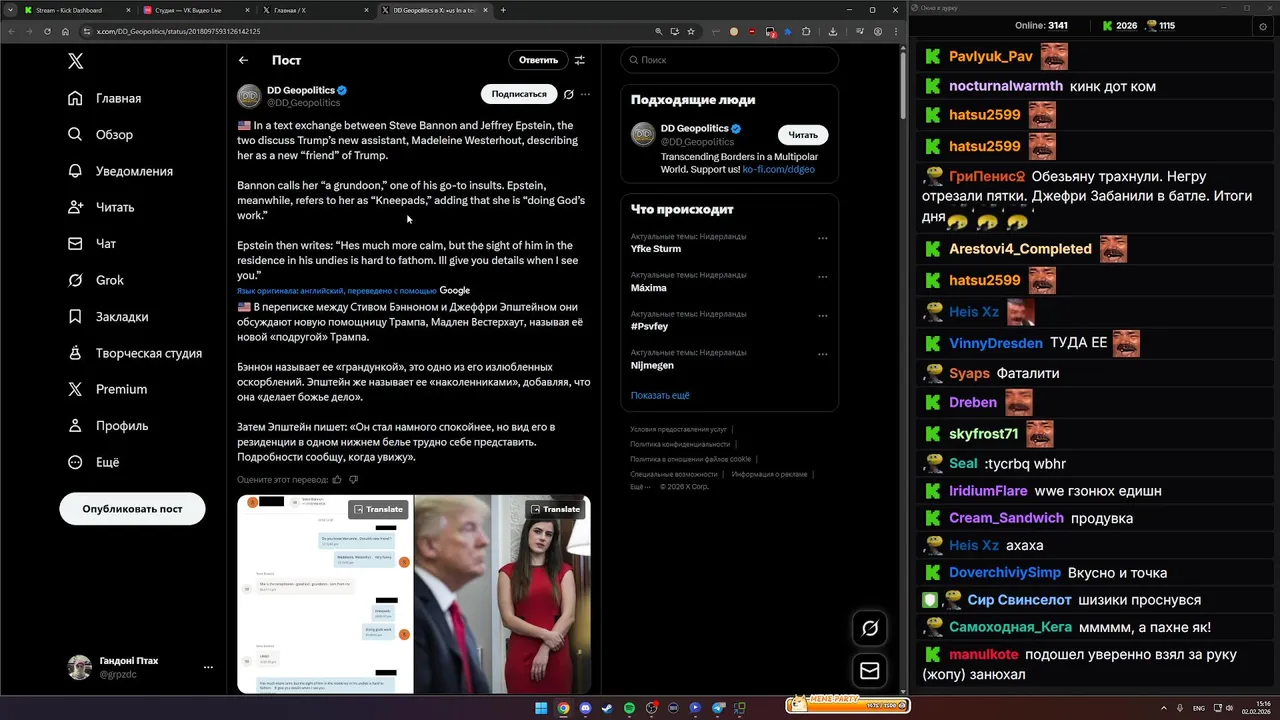This screenshot has width=1280, height=720.
Task: Open browser downloads icon
Action: (x=833, y=31)
